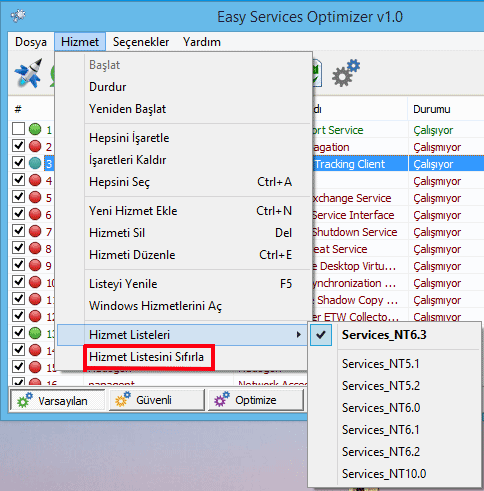
Task: Click the red status circle in row 2
Action: pos(35,146)
